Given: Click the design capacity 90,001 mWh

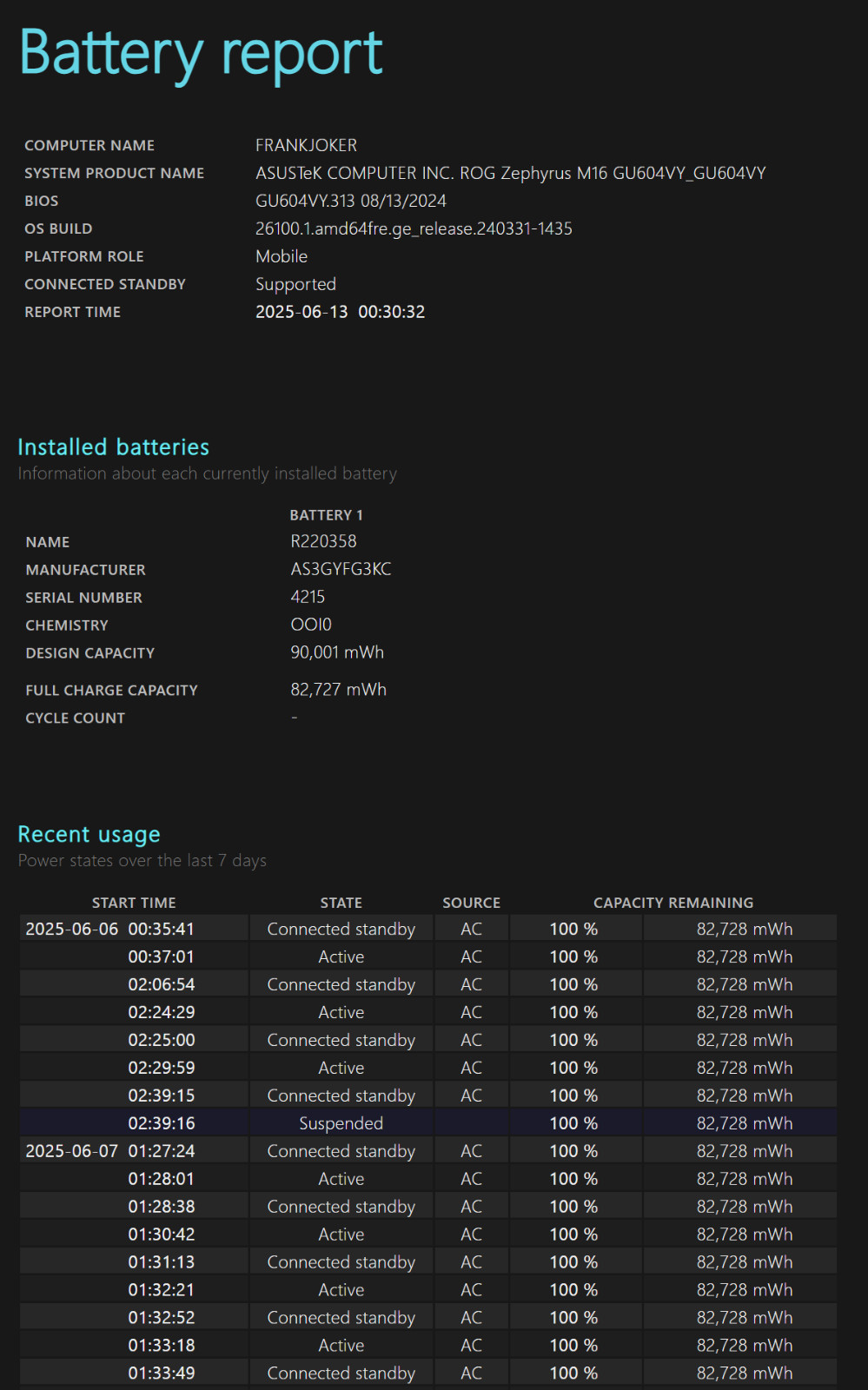Looking at the screenshot, I should pyautogui.click(x=337, y=652).
